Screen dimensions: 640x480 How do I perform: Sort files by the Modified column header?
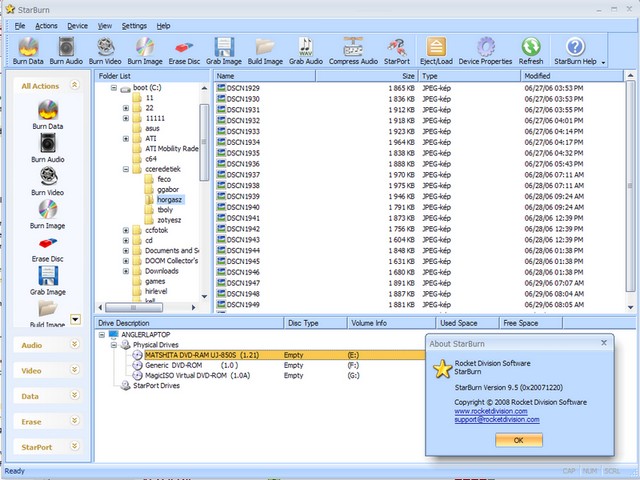click(571, 76)
